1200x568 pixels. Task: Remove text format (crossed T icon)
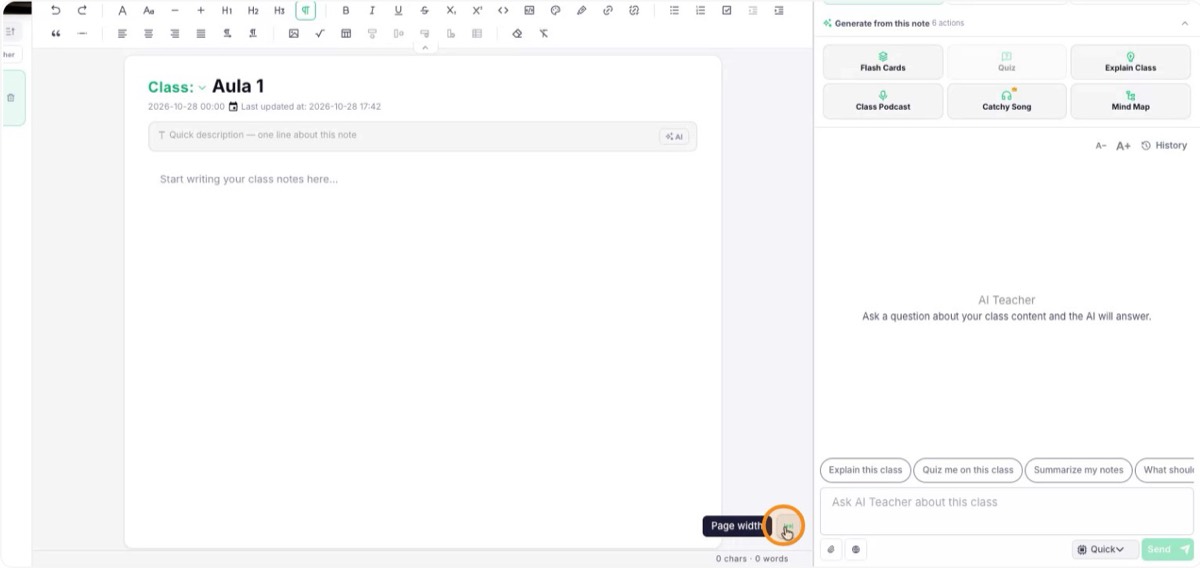tap(543, 33)
